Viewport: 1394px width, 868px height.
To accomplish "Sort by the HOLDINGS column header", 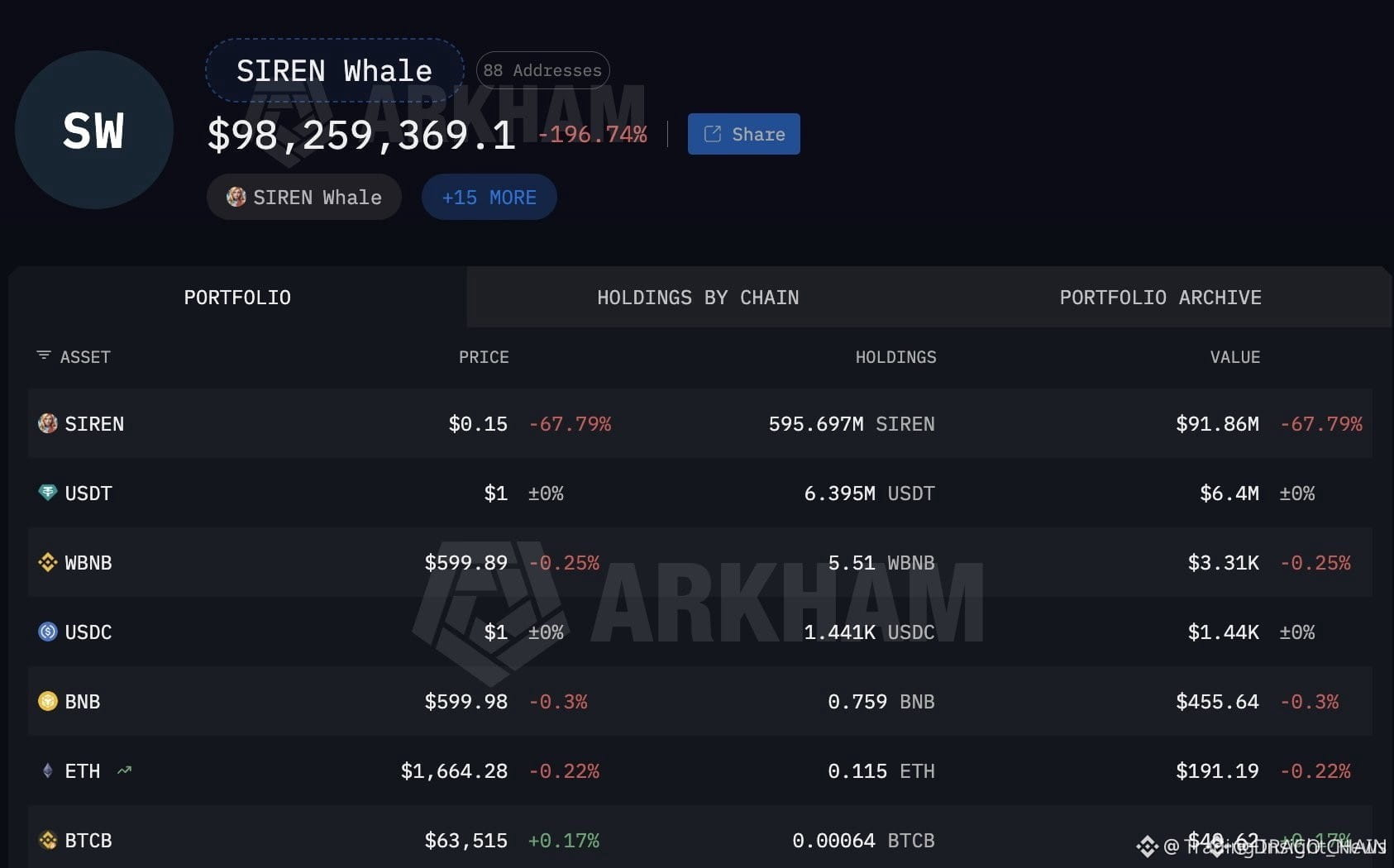I will tap(895, 357).
